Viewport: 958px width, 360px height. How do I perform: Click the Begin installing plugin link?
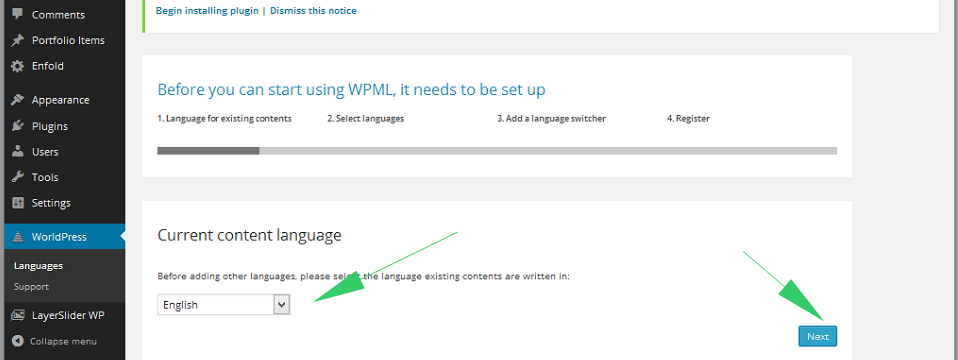coord(207,10)
